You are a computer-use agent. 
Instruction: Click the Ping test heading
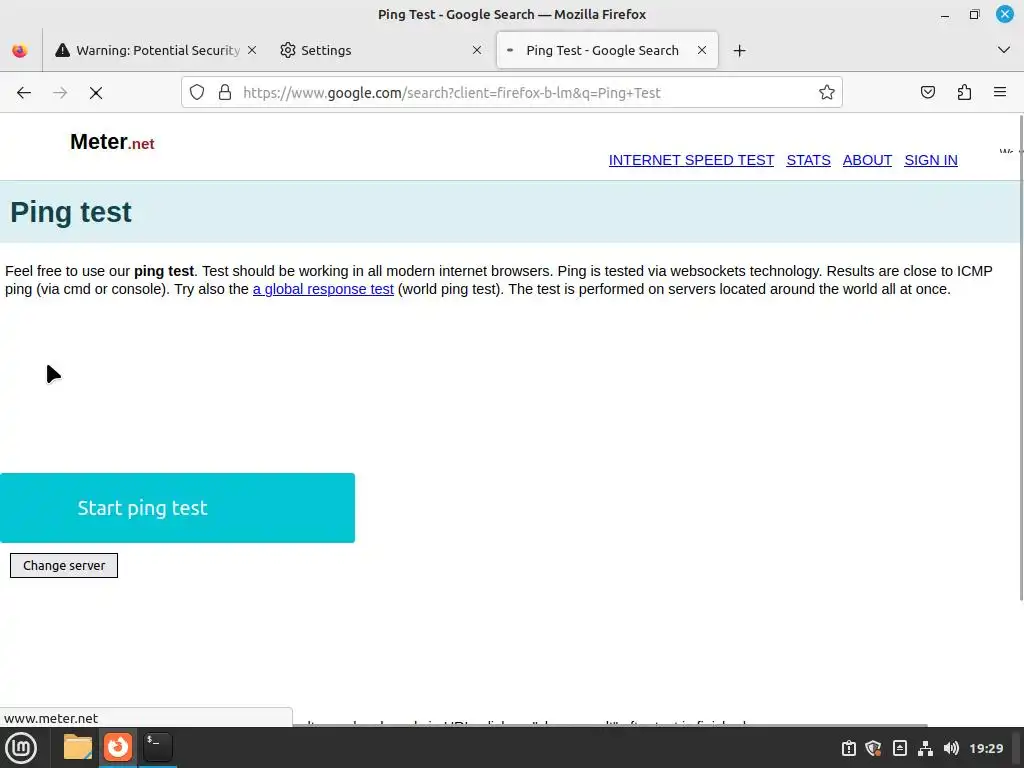pyautogui.click(x=71, y=212)
